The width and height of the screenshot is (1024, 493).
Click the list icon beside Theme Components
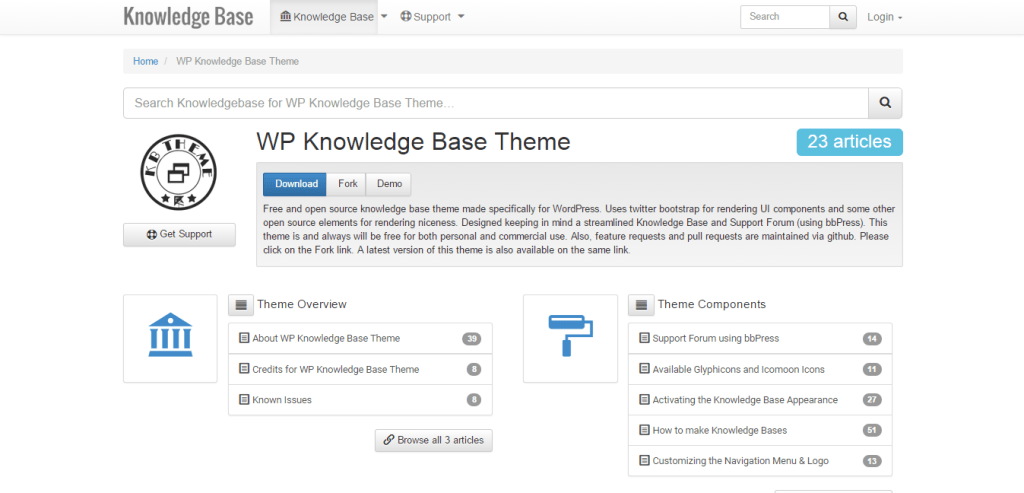[641, 304]
